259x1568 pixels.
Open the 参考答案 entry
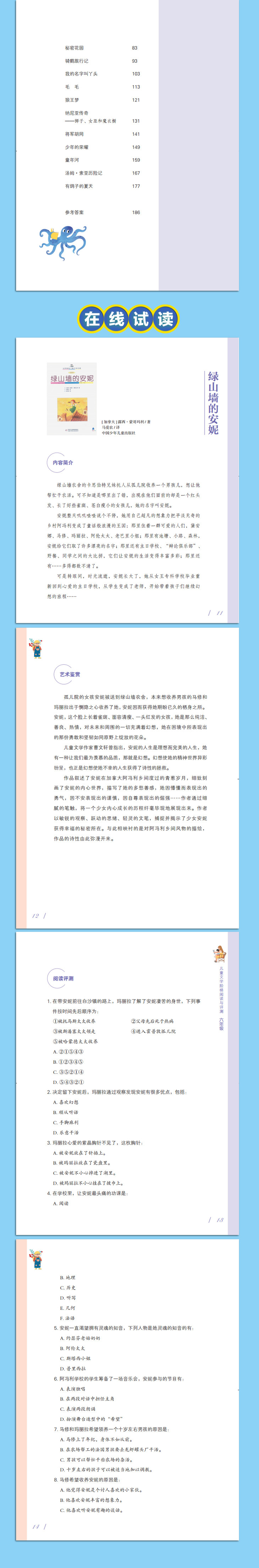[x=103, y=212]
